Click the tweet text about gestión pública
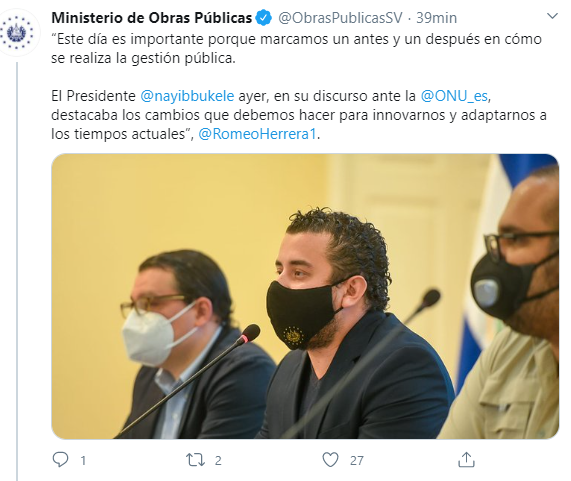Viewport: 571px width, 481px height. click(x=296, y=48)
